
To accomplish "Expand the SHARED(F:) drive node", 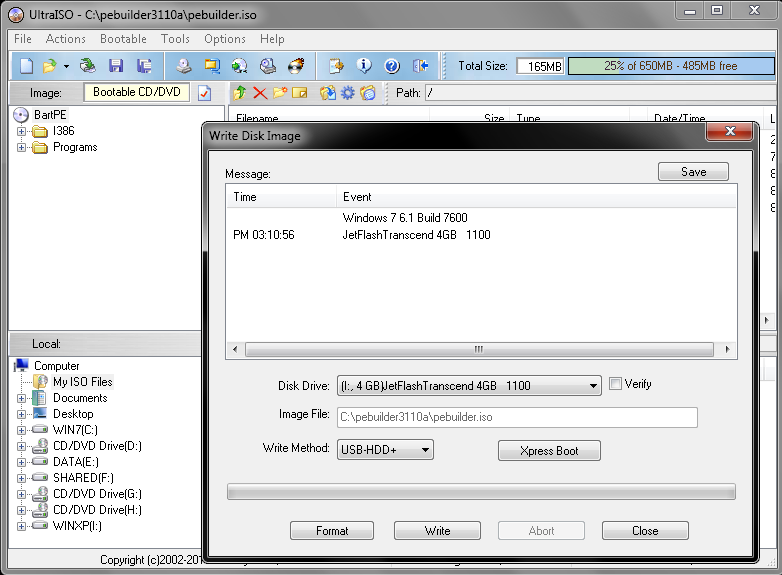I will click(x=21, y=478).
